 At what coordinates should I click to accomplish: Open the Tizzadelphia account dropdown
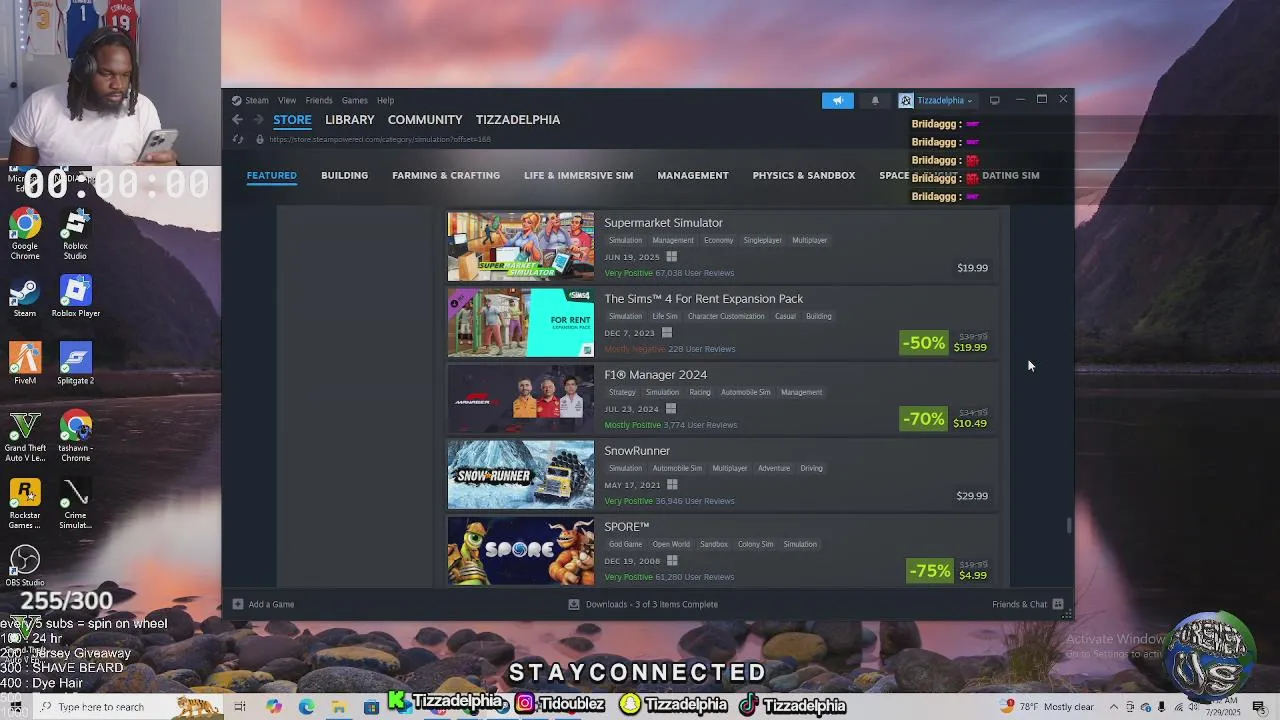tap(937, 100)
